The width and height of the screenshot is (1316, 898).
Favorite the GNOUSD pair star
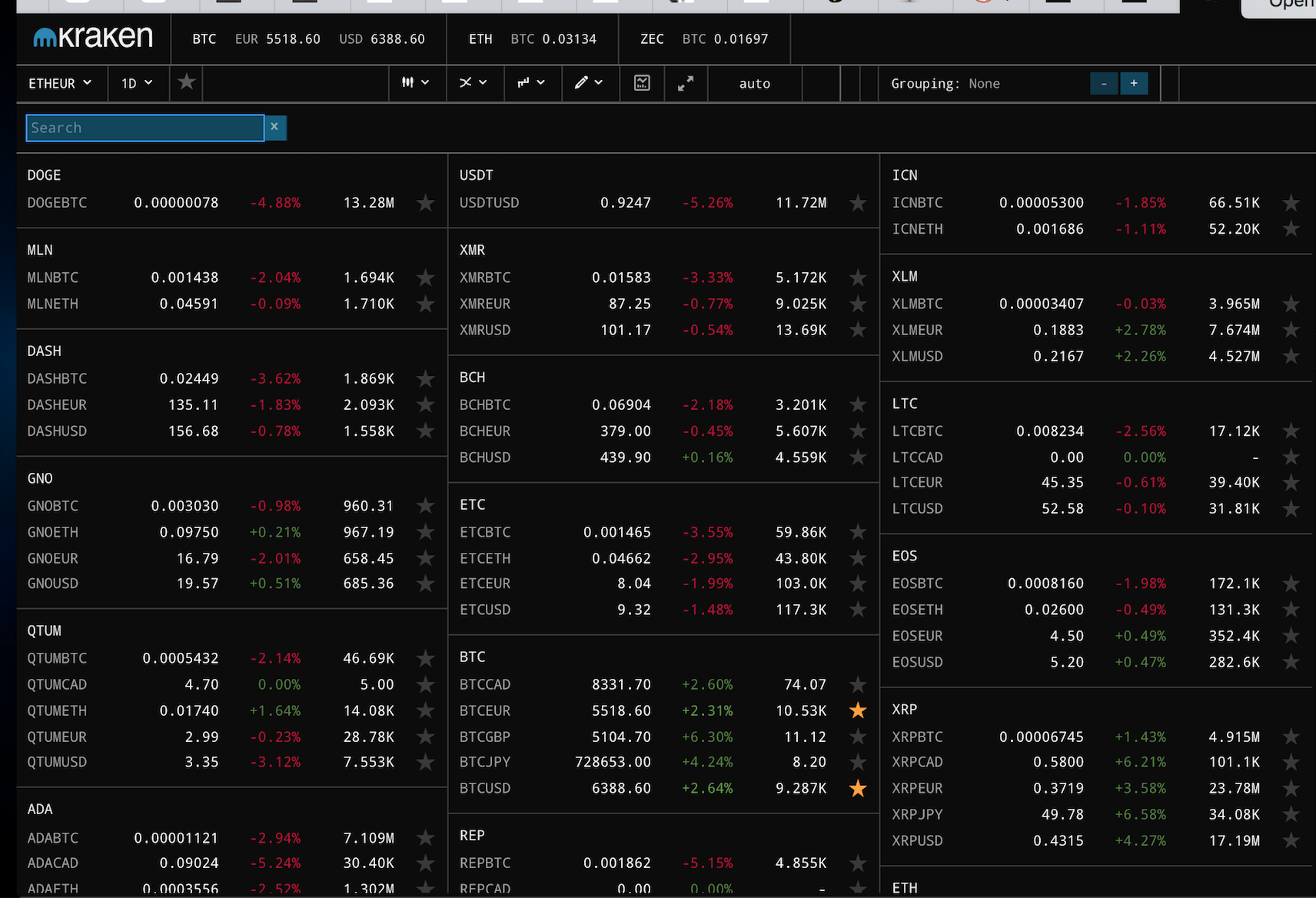425,584
